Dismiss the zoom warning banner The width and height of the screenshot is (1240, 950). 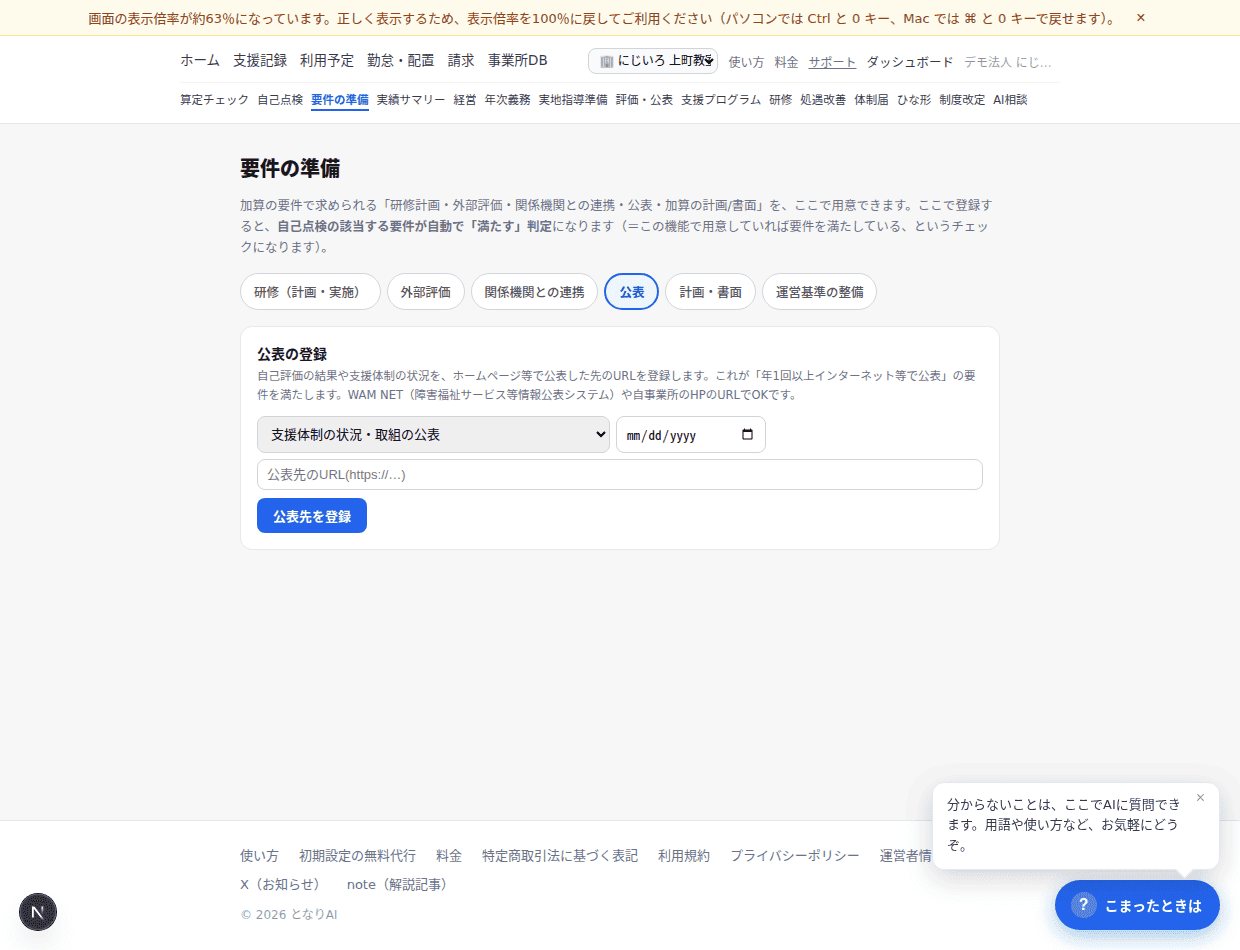coord(1141,18)
